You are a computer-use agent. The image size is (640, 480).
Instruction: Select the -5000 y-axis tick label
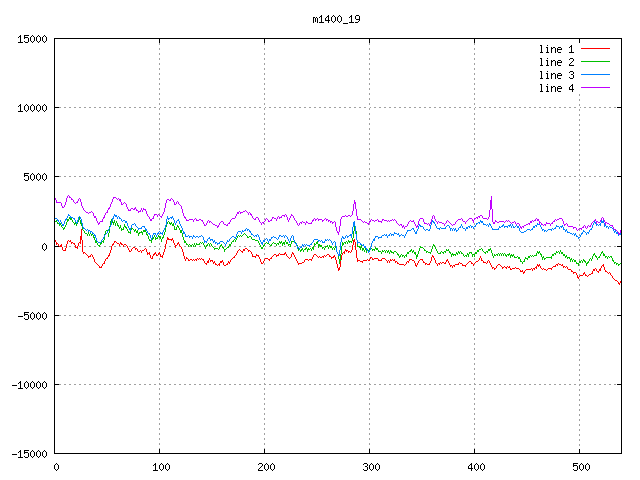pyautogui.click(x=32, y=315)
